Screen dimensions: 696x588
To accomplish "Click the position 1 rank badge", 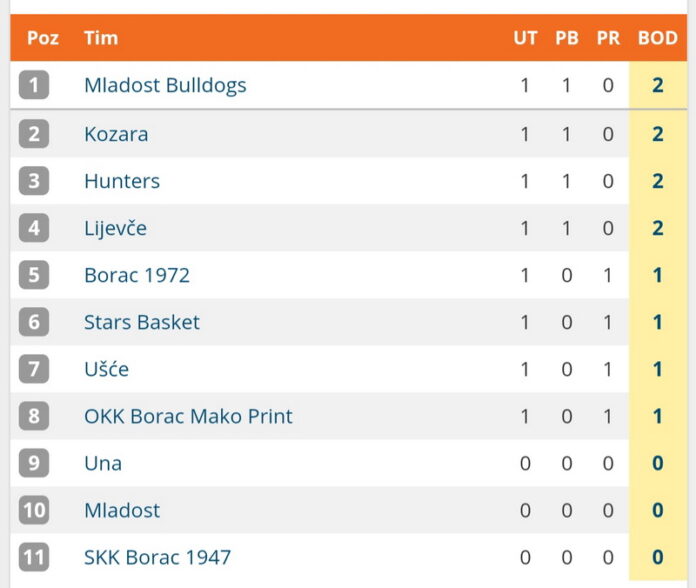I will 34,85.
